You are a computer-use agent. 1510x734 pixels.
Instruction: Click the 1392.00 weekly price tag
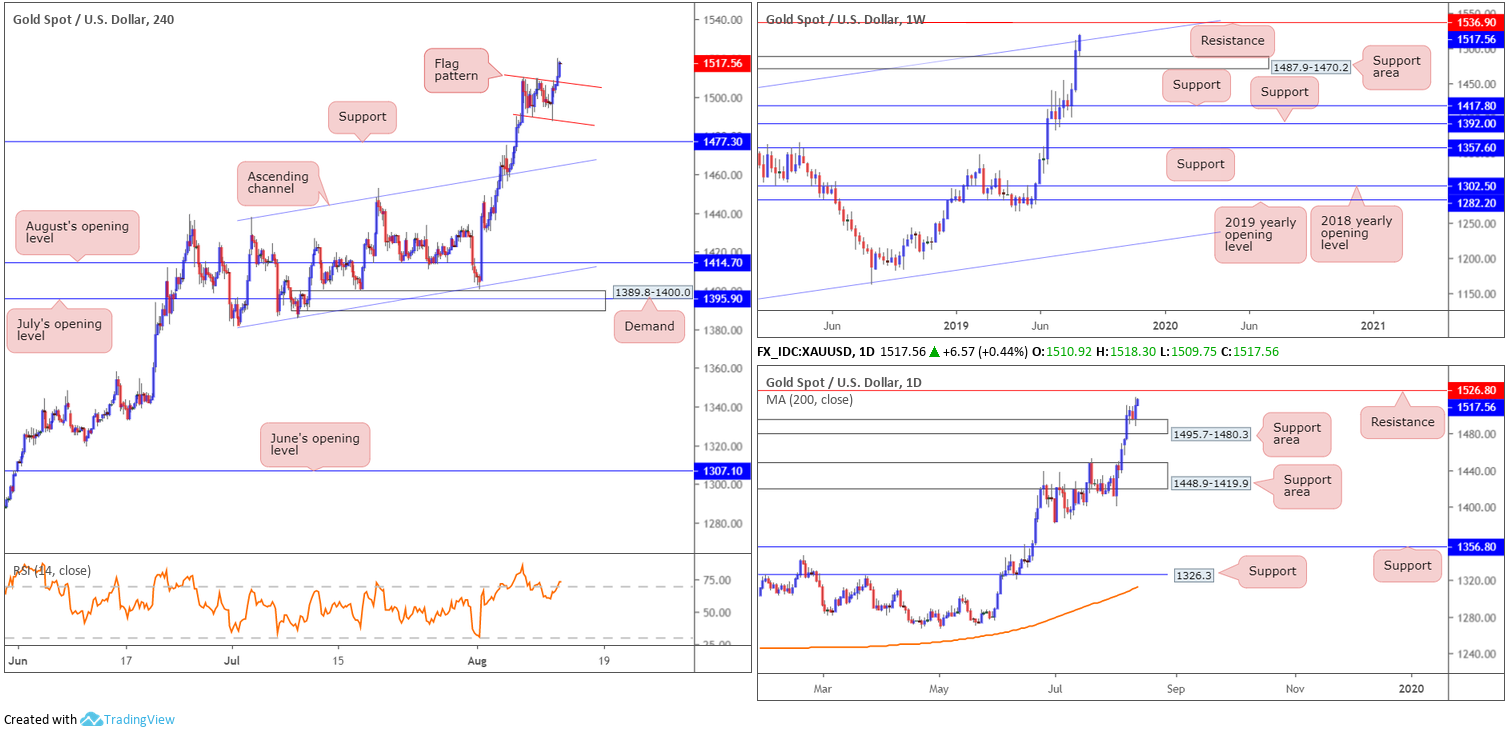point(1476,123)
